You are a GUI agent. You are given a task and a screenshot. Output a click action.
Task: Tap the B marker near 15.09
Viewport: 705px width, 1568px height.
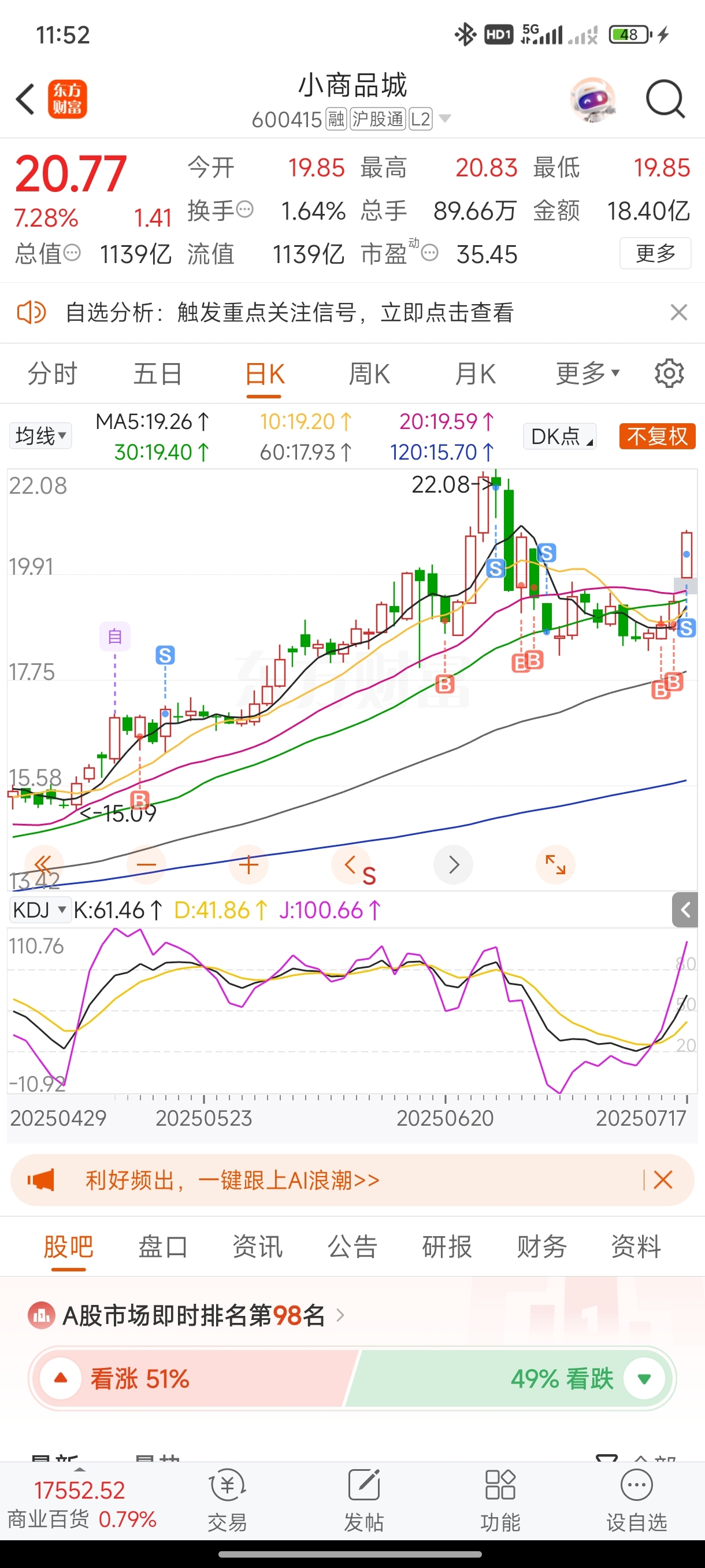click(x=140, y=800)
